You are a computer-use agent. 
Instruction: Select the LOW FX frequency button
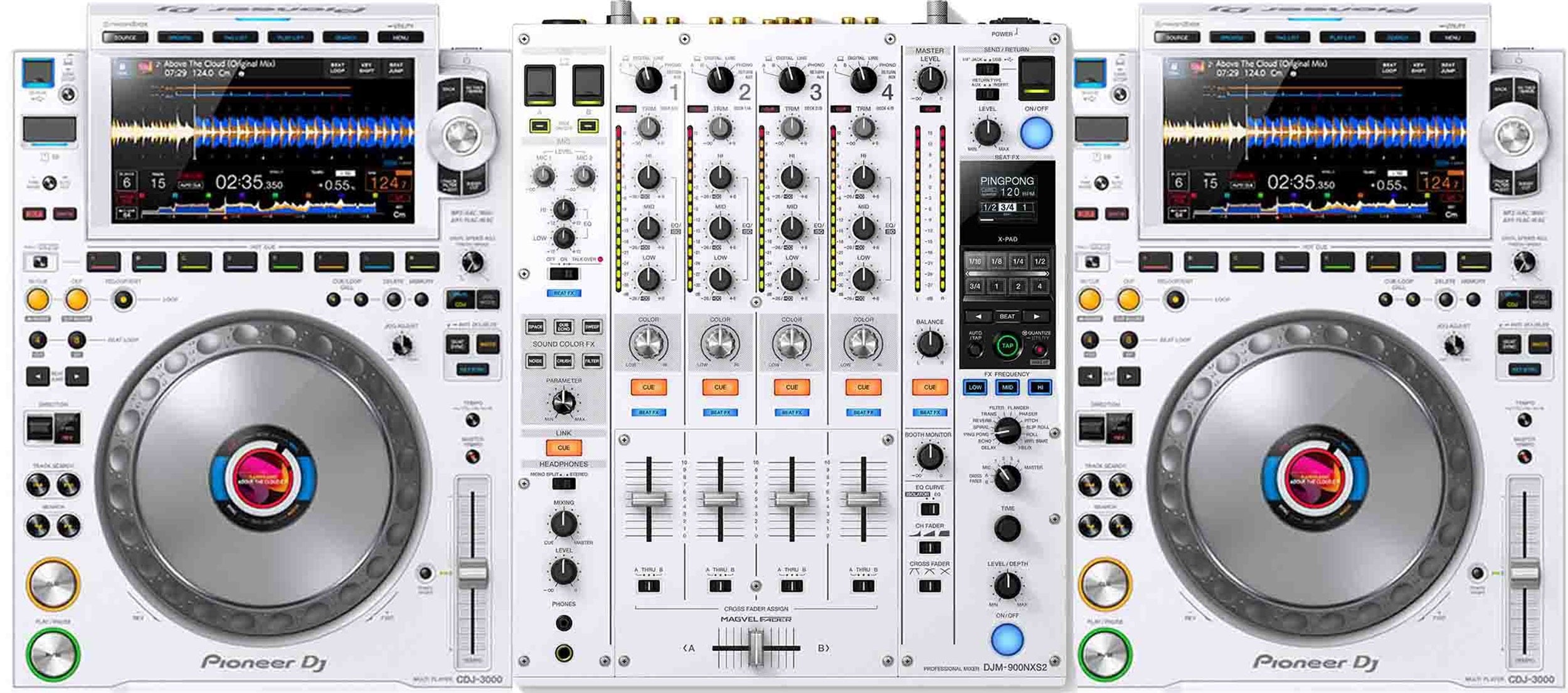click(x=975, y=388)
